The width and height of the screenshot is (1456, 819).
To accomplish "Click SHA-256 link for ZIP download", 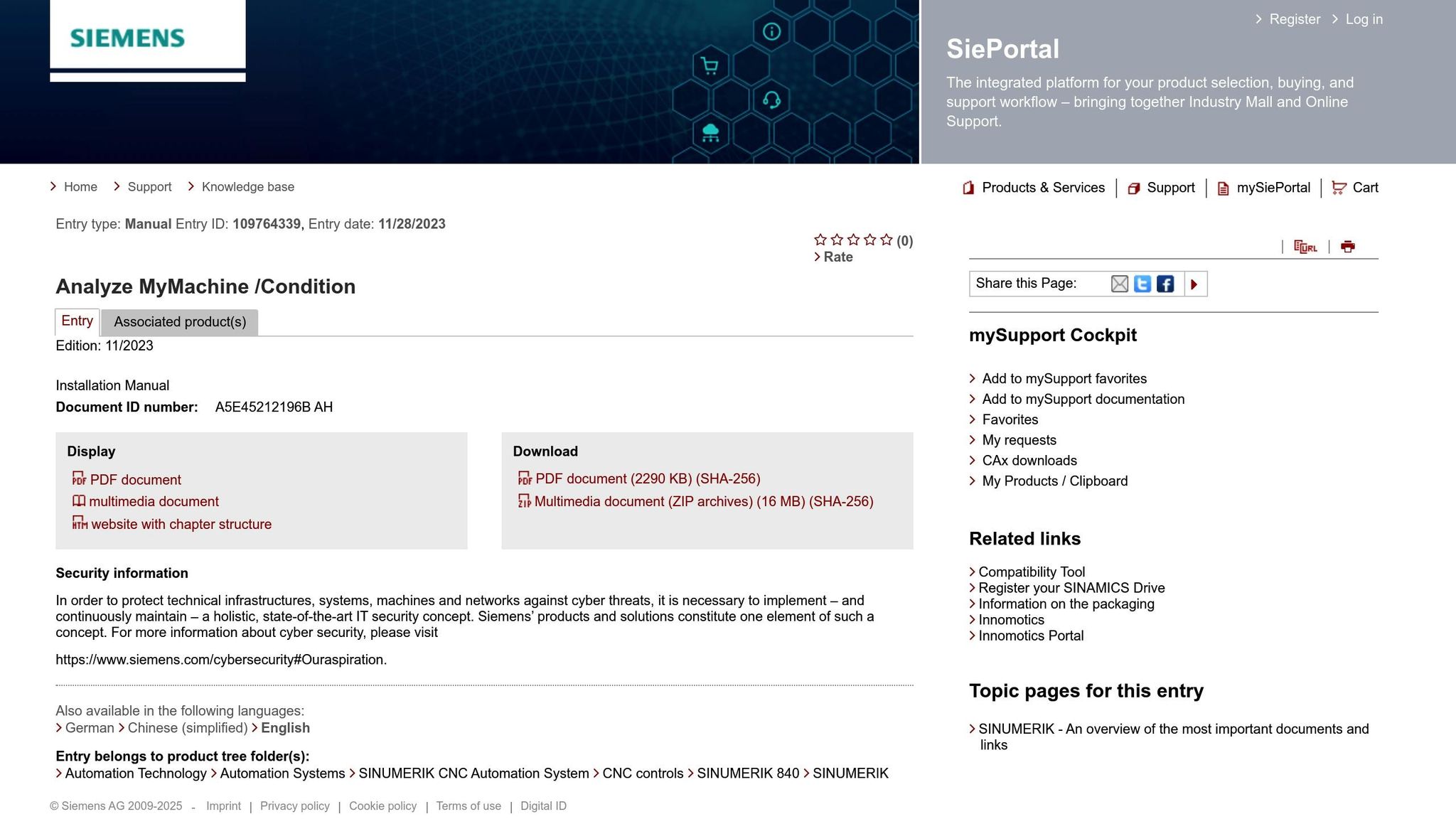I will tap(841, 502).
